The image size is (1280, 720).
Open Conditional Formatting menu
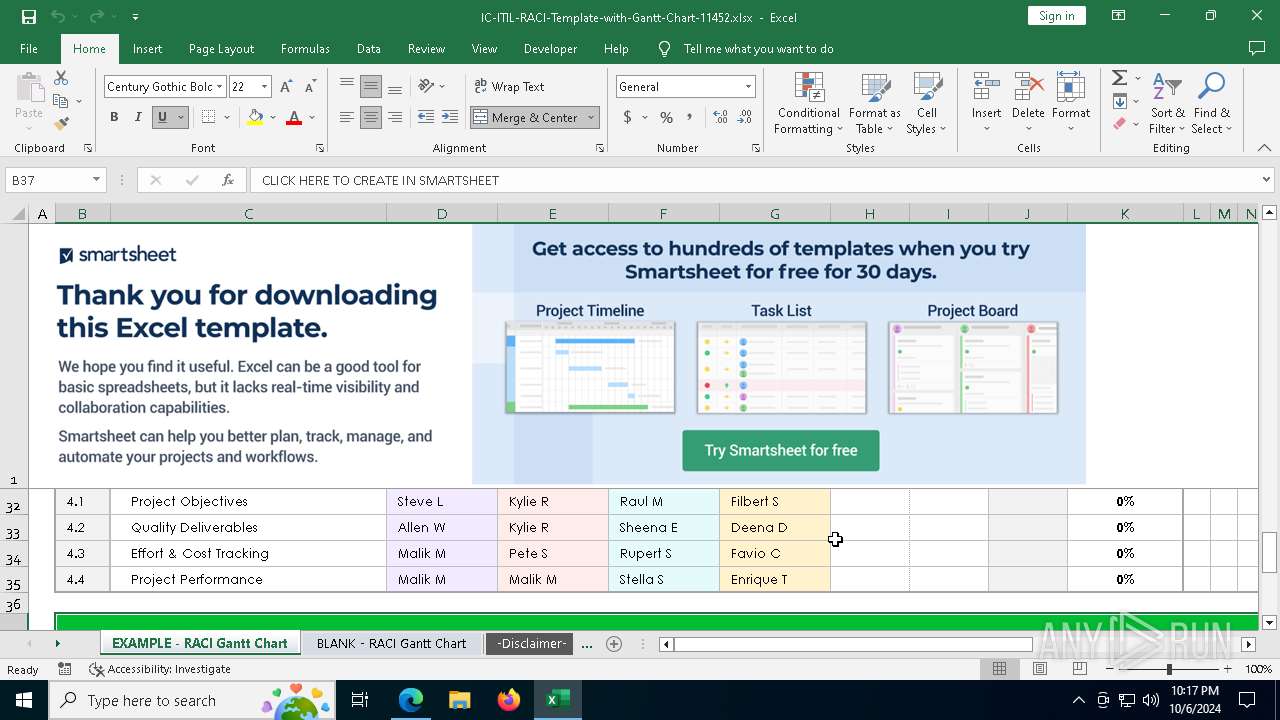click(809, 104)
